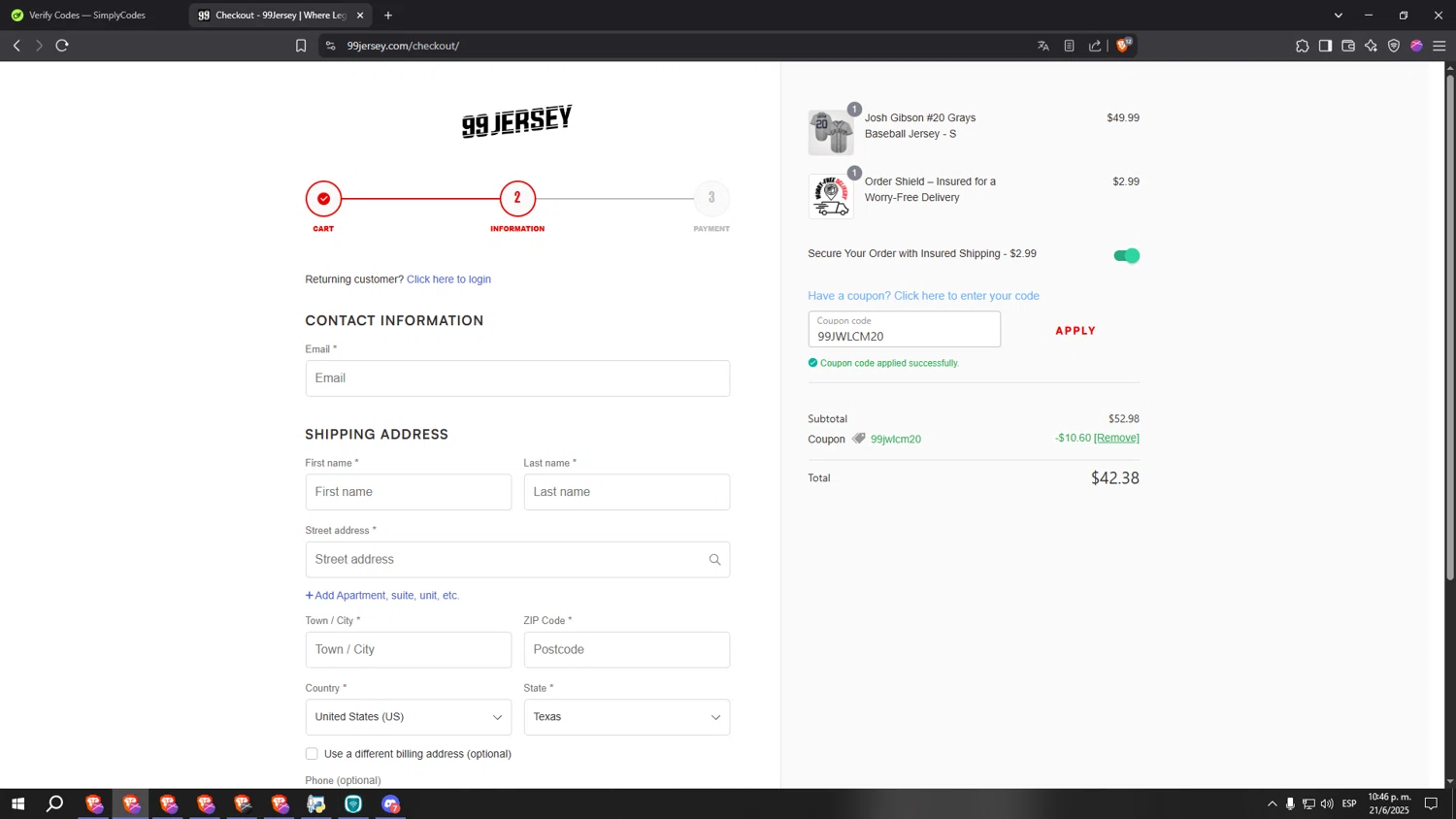The width and height of the screenshot is (1456, 819).
Task: Click into the Street address field
Action: (x=517, y=560)
